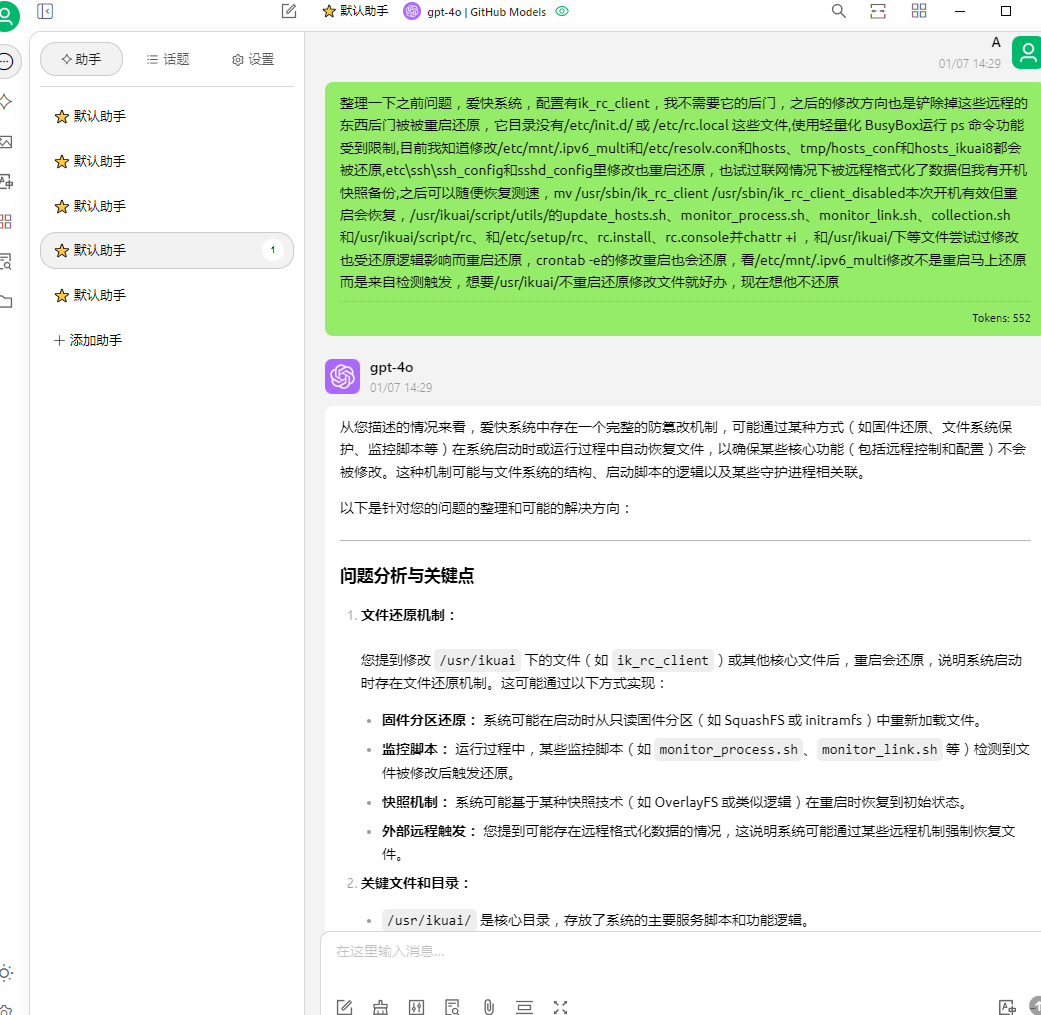Image resolution: width=1041 pixels, height=1015 pixels.
Task: Expand the input area to fullscreen
Action: point(561,1007)
